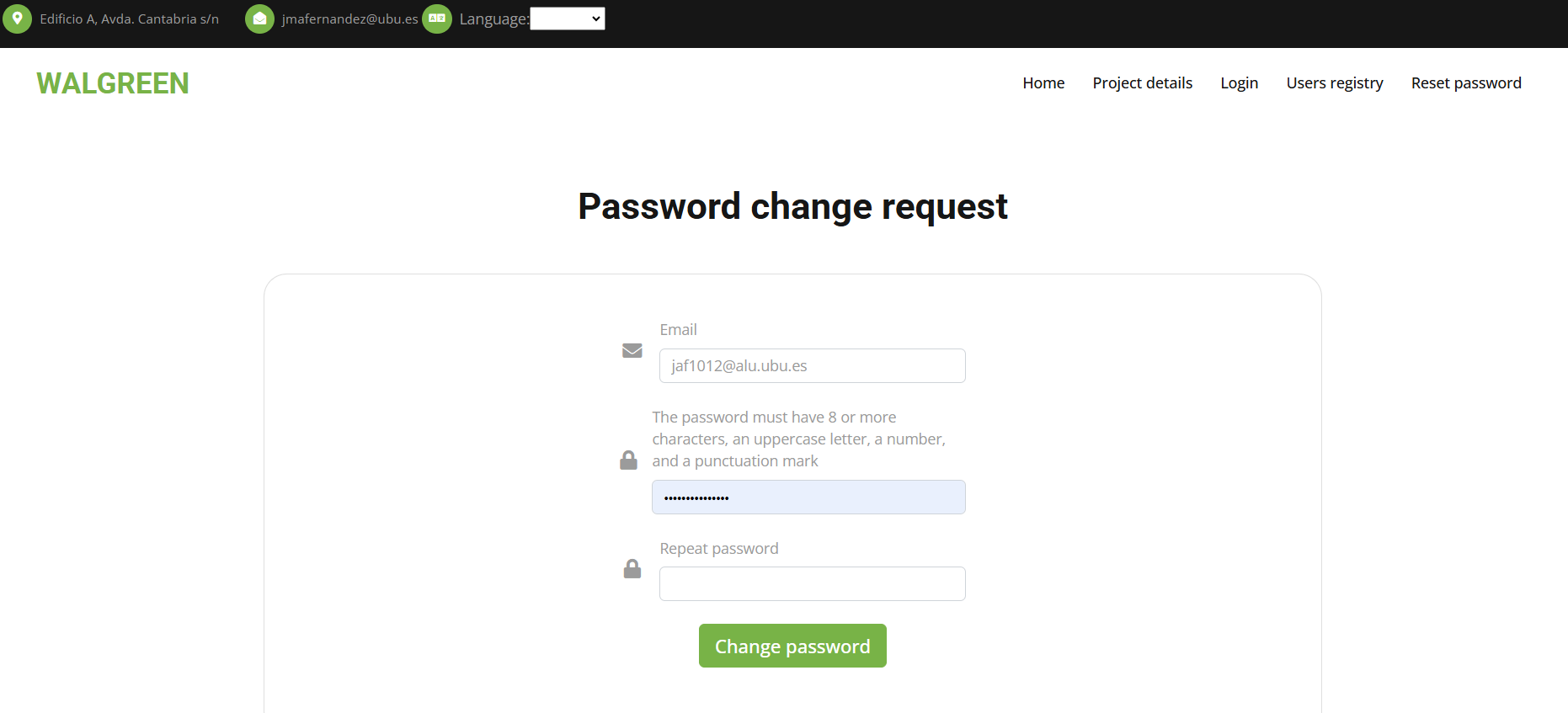Click the Change password button

click(792, 646)
